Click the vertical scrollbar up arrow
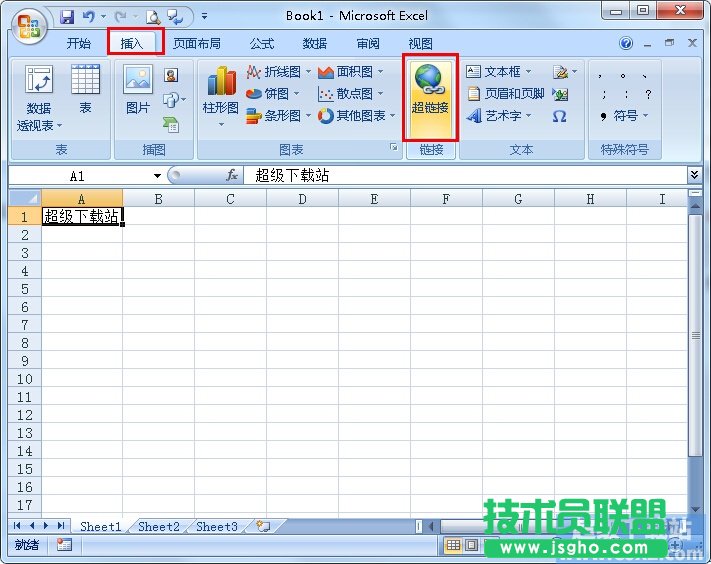This screenshot has width=711, height=564. 695,206
